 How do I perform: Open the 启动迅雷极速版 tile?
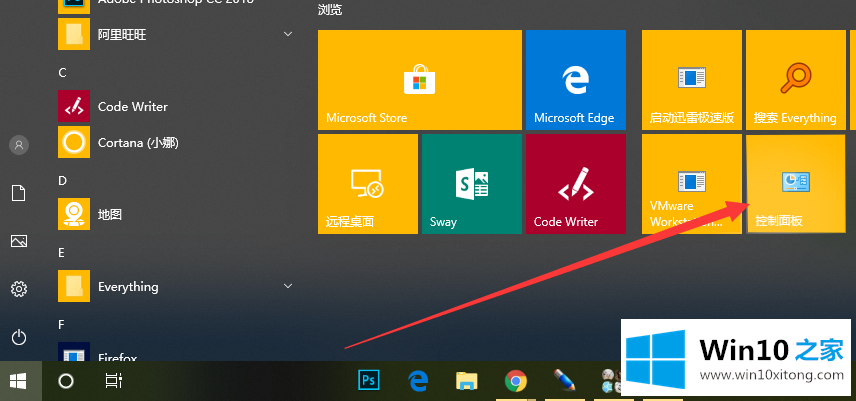point(692,80)
